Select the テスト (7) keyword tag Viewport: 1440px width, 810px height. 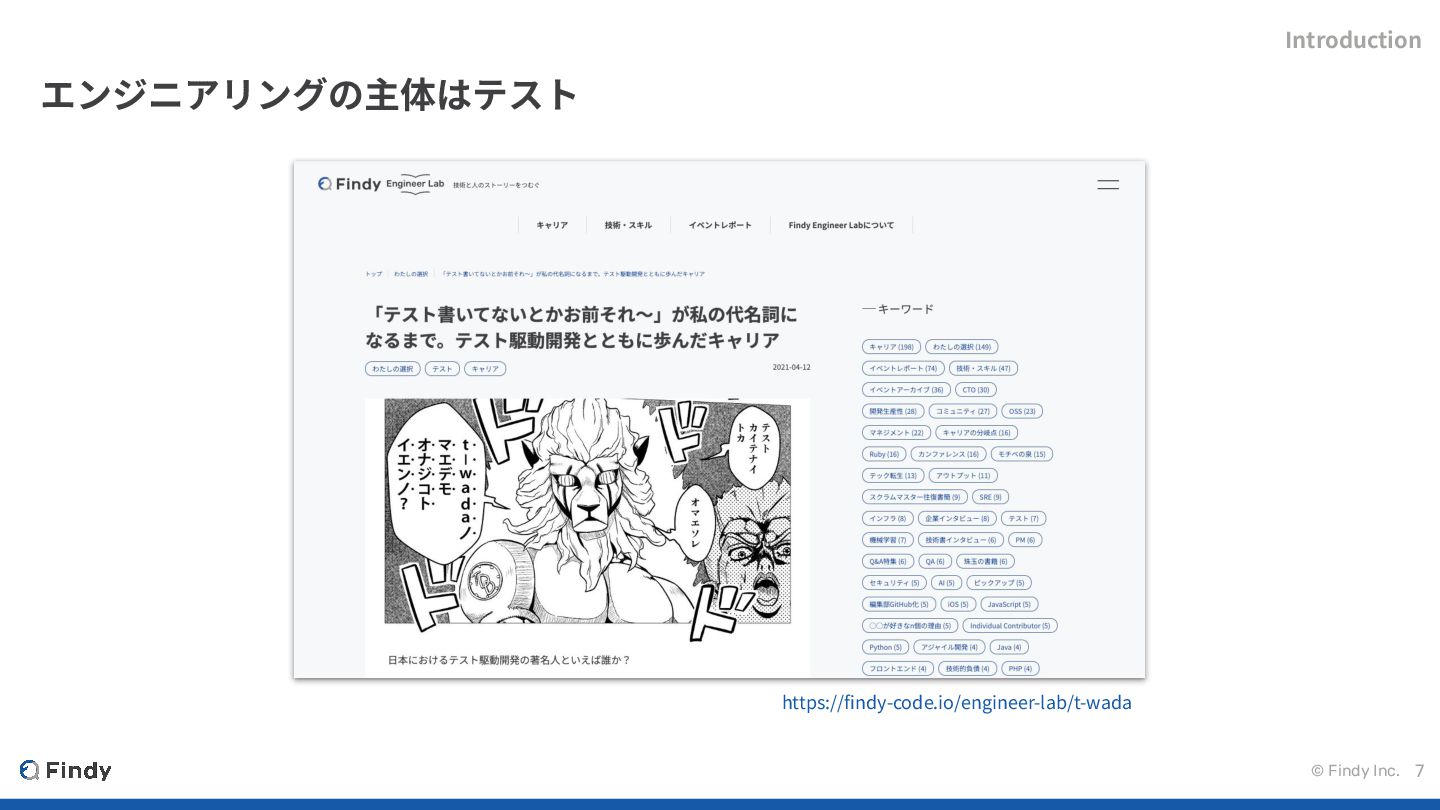click(x=1024, y=519)
